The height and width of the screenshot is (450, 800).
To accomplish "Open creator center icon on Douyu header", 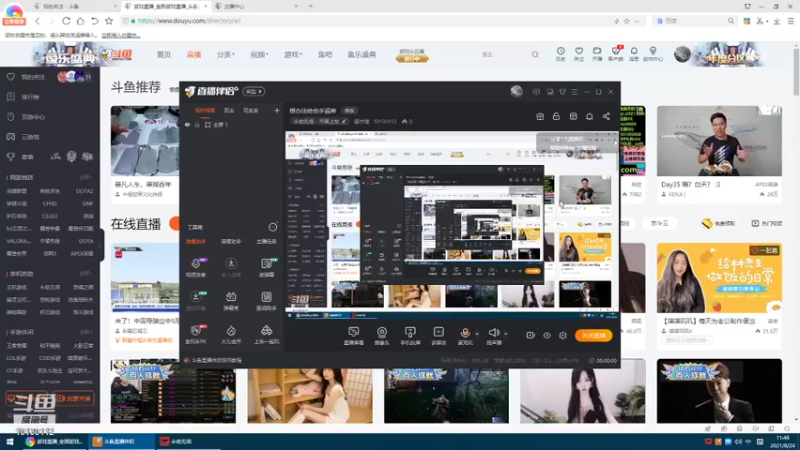I will (x=653, y=54).
